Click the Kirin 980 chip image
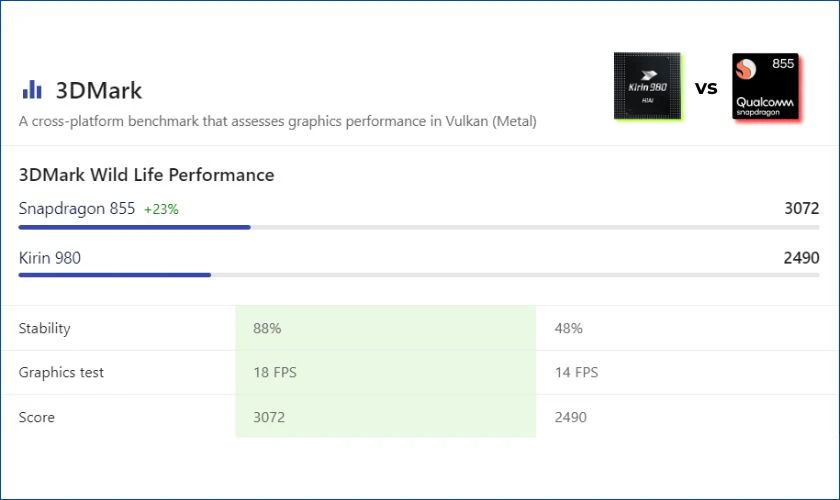Viewport: 840px width, 500px height. tap(648, 87)
